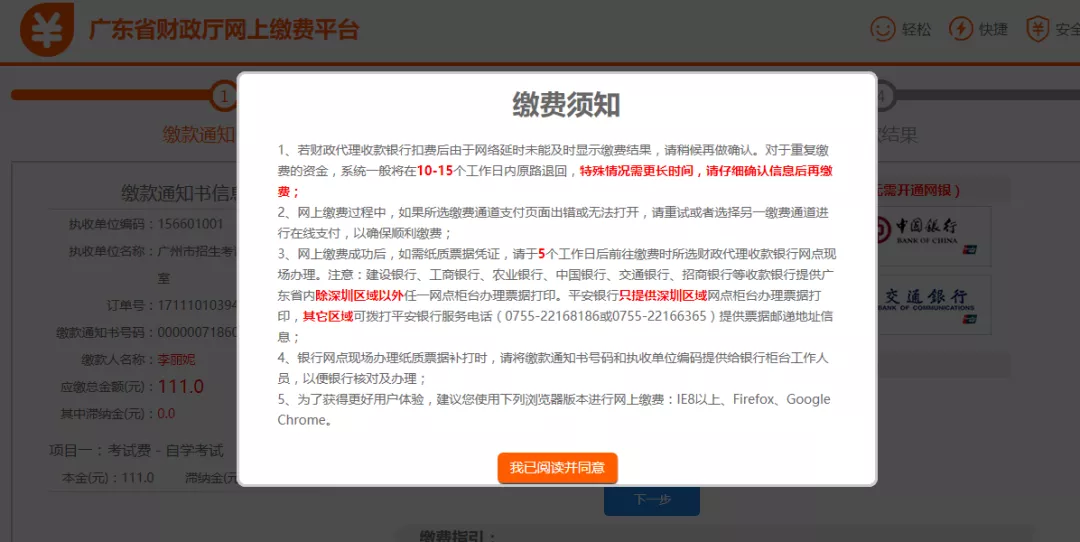Viewport: 1080px width, 542px height.
Task: Click the UnionPay badge on Bank of China option
Action: [x=968, y=250]
